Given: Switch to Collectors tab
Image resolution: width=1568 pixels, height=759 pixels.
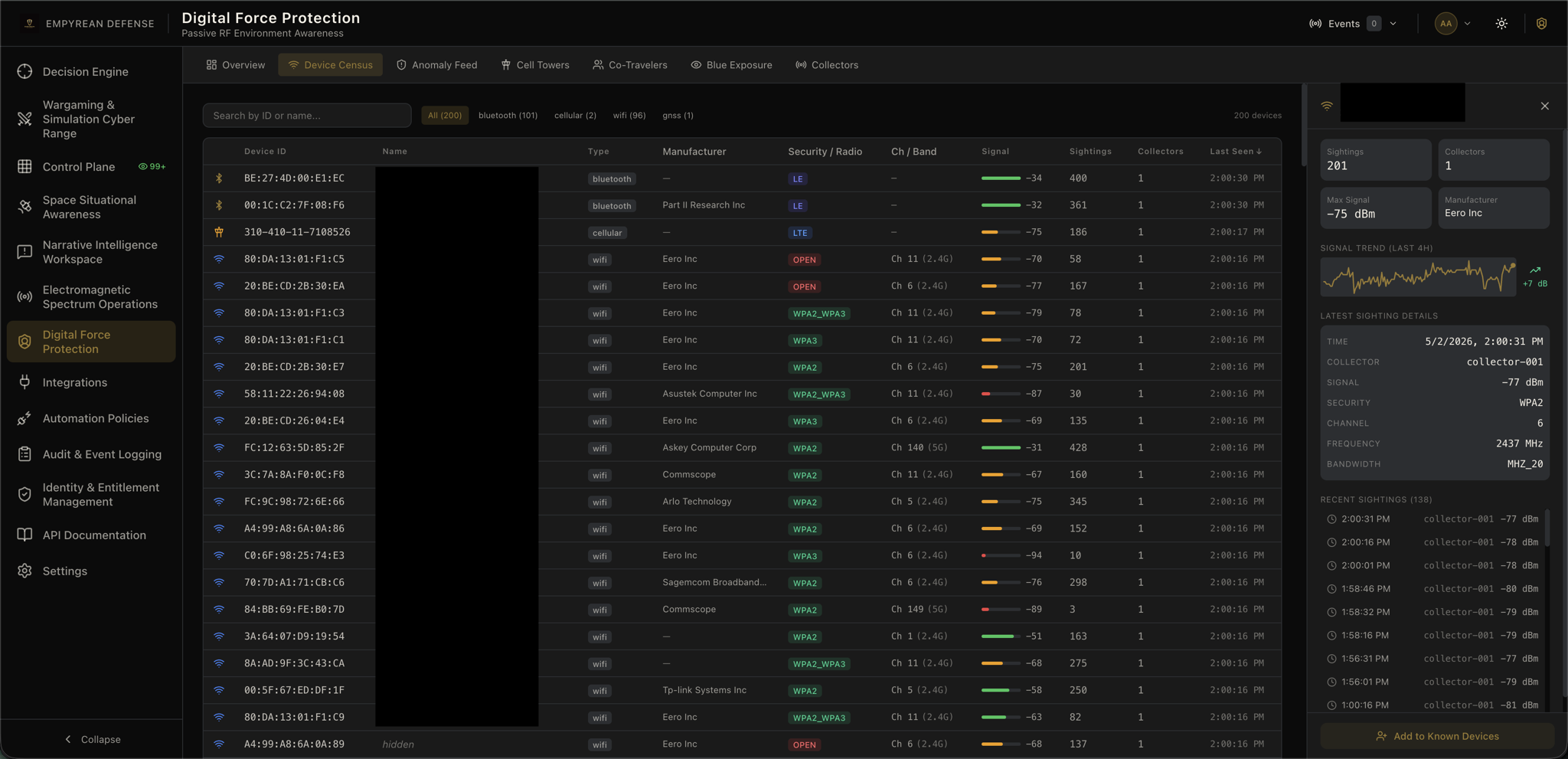Looking at the screenshot, I should click(827, 65).
